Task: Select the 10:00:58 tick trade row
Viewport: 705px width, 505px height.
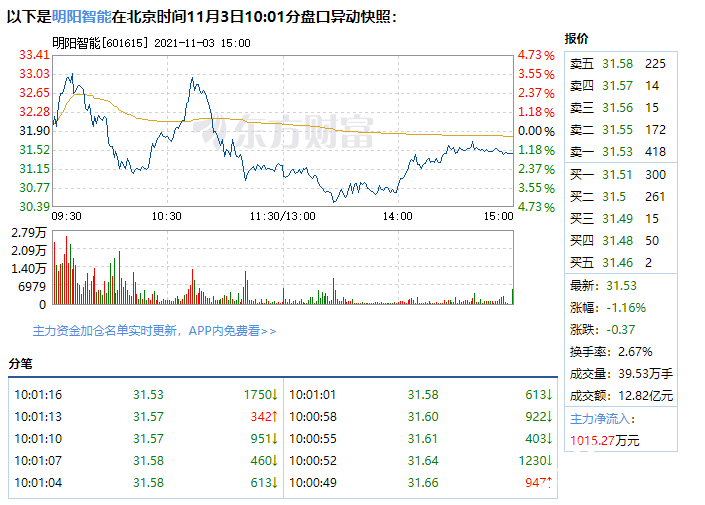Action: pos(420,417)
